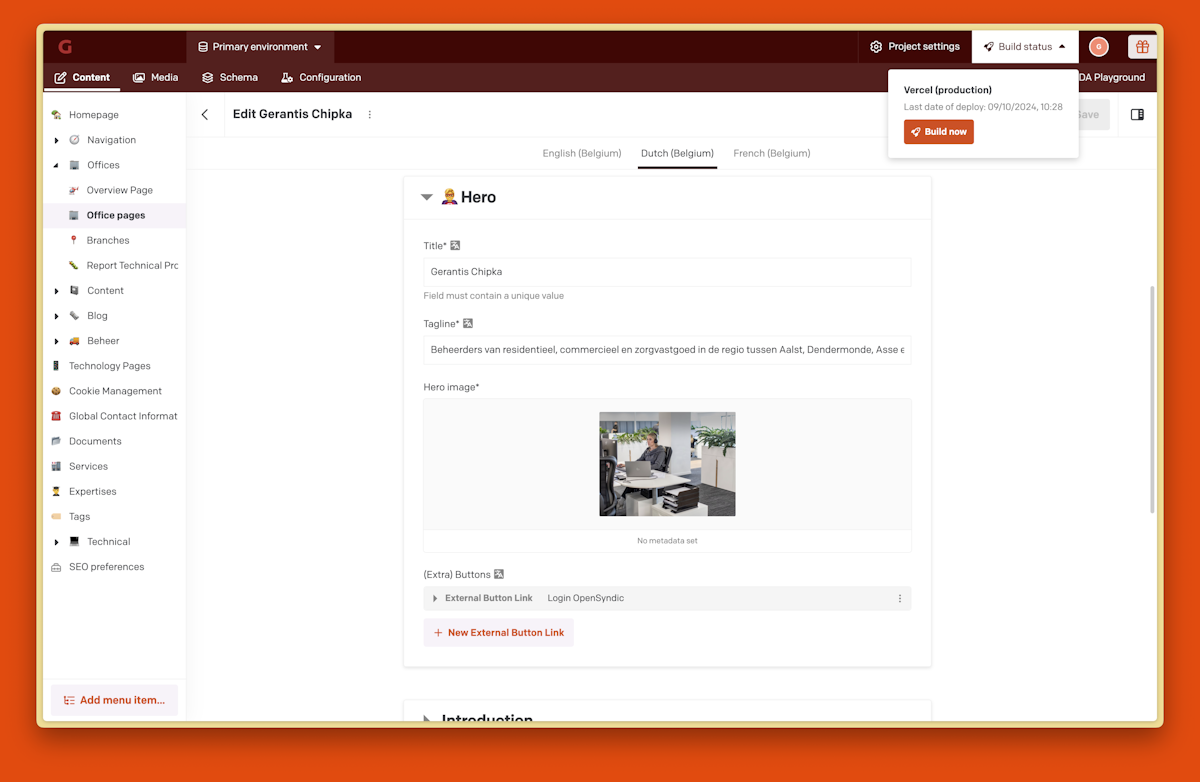Open the Schema tab
1200x782 pixels.
point(230,77)
